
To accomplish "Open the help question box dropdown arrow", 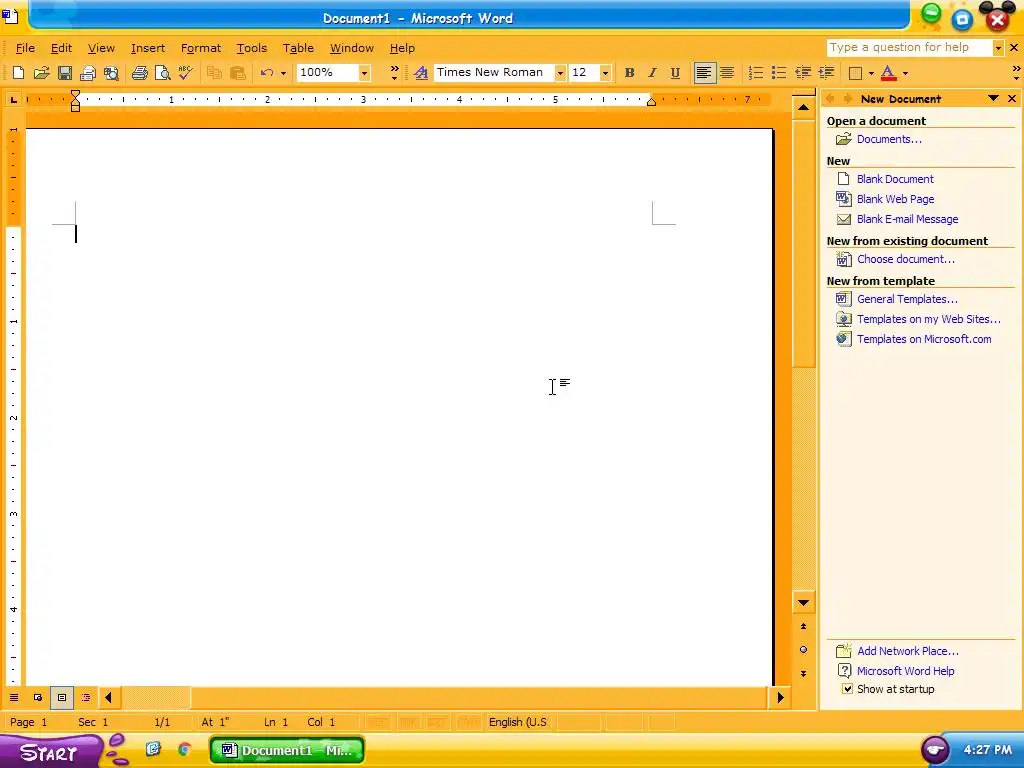I will [998, 48].
